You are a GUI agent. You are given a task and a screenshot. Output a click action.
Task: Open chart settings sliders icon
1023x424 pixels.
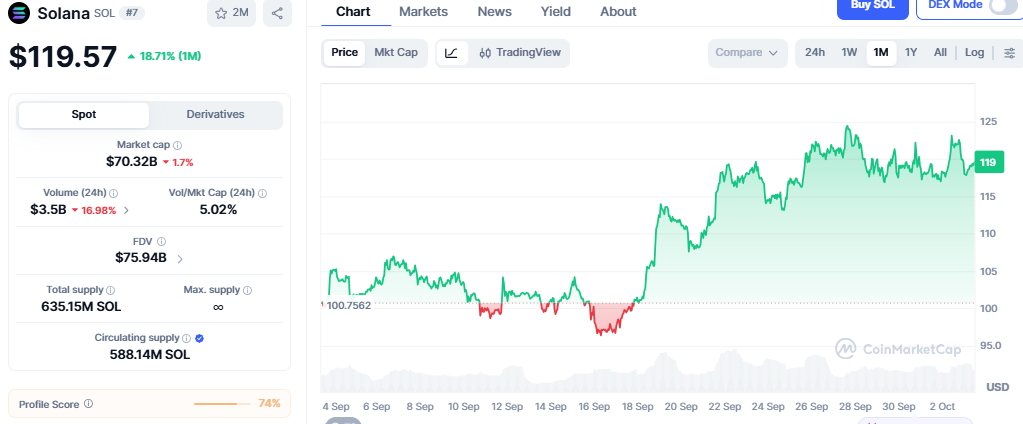[1009, 53]
